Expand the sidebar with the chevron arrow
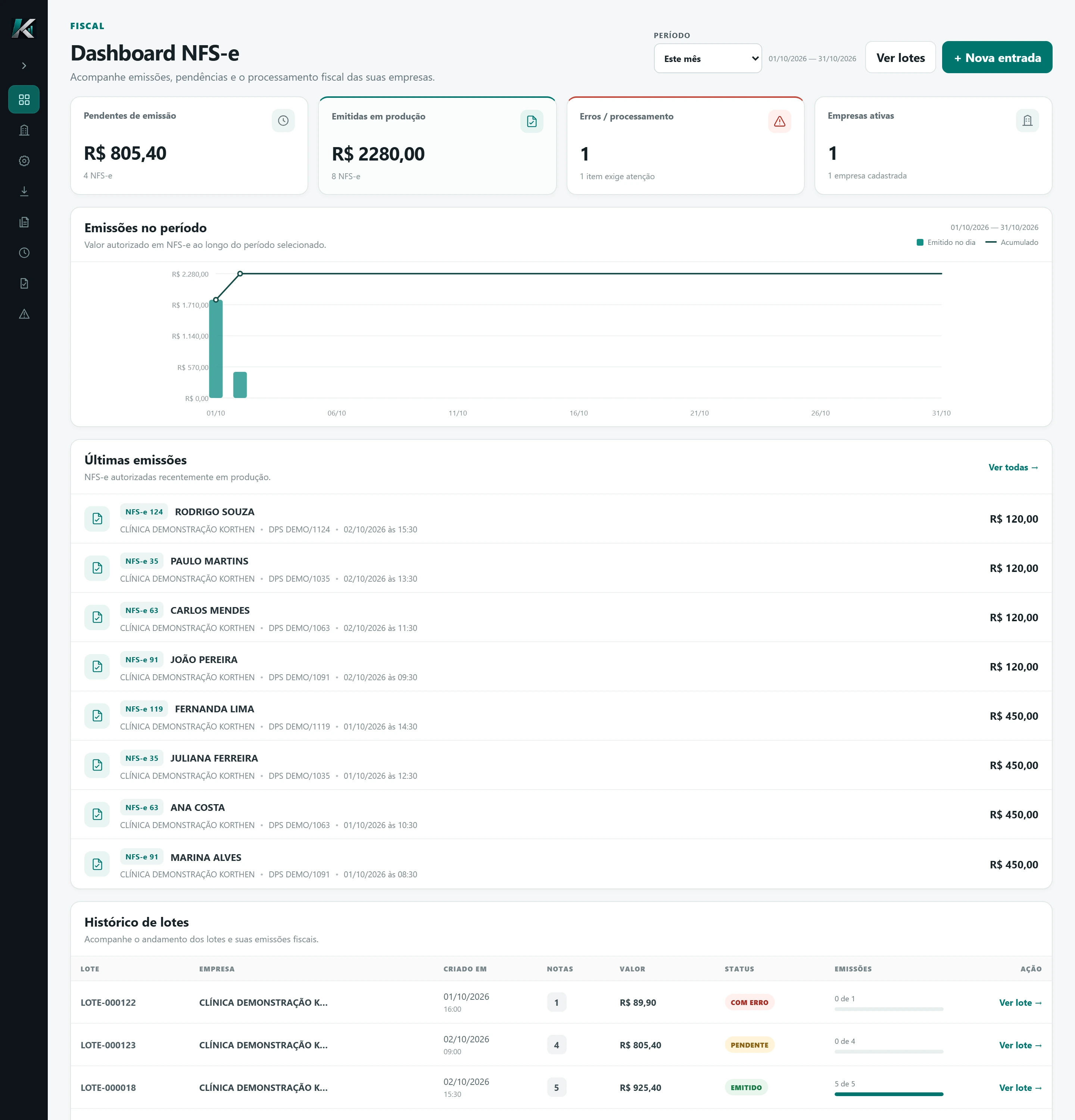The height and width of the screenshot is (1120, 1075). (x=24, y=66)
